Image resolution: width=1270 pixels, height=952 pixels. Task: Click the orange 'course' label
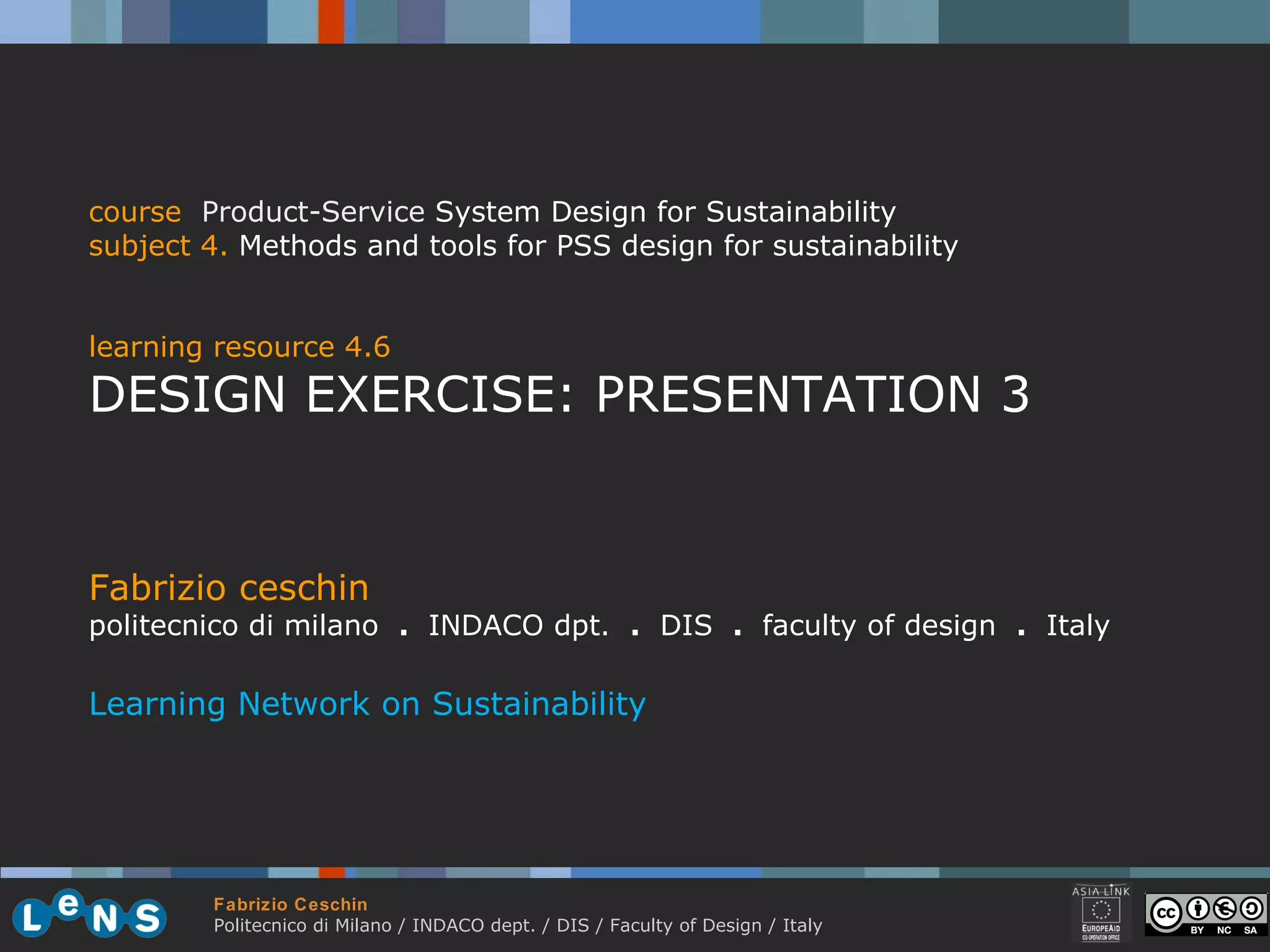(x=135, y=212)
